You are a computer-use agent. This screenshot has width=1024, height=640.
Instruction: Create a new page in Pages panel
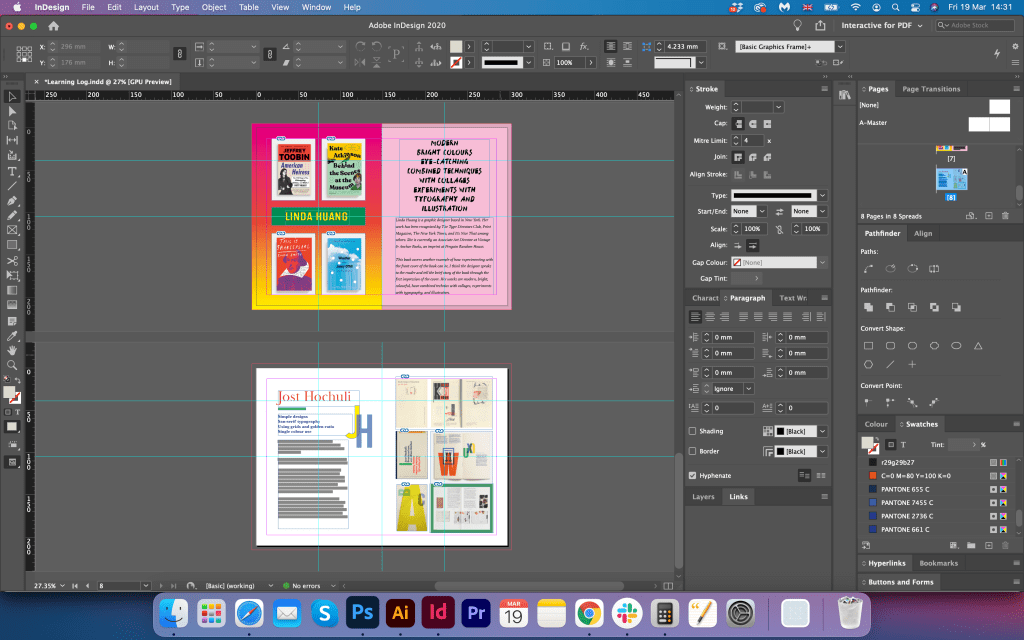[988, 215]
